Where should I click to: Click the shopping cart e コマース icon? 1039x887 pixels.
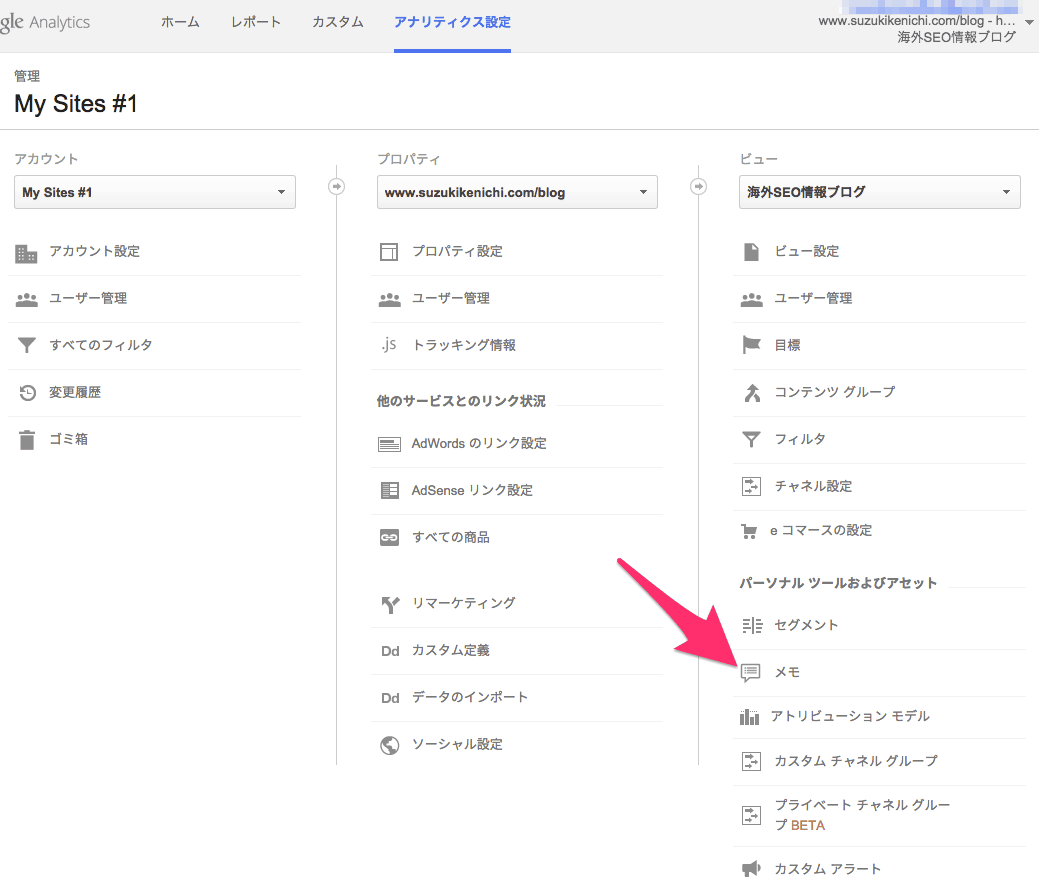click(x=749, y=531)
